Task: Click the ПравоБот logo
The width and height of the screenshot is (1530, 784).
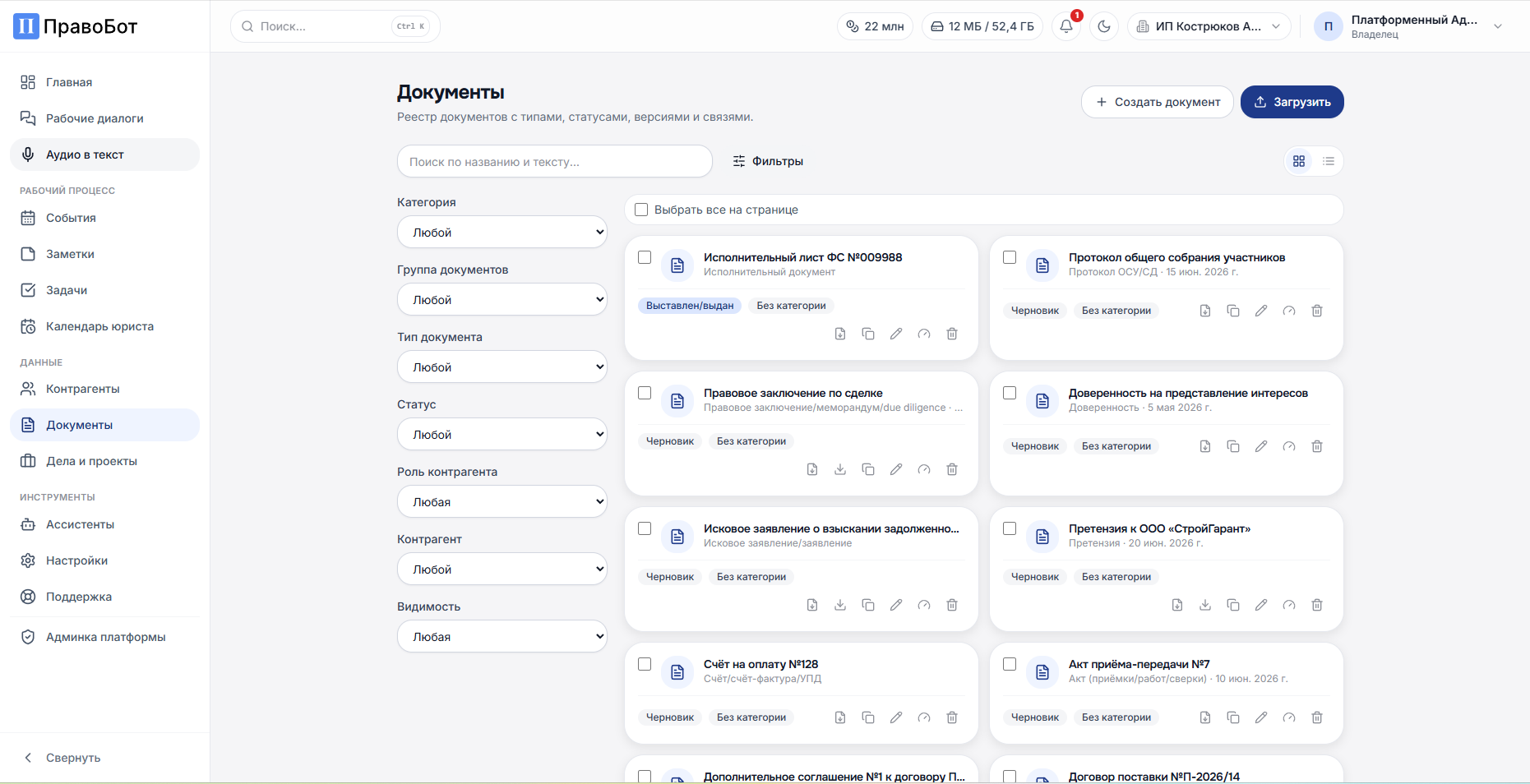Action: [x=76, y=26]
